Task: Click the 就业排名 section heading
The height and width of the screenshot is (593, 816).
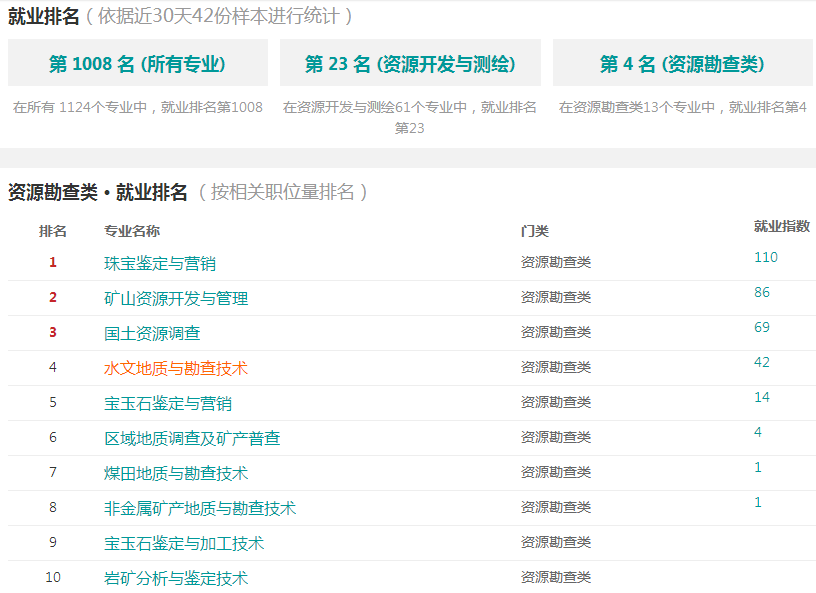Action: coord(44,16)
